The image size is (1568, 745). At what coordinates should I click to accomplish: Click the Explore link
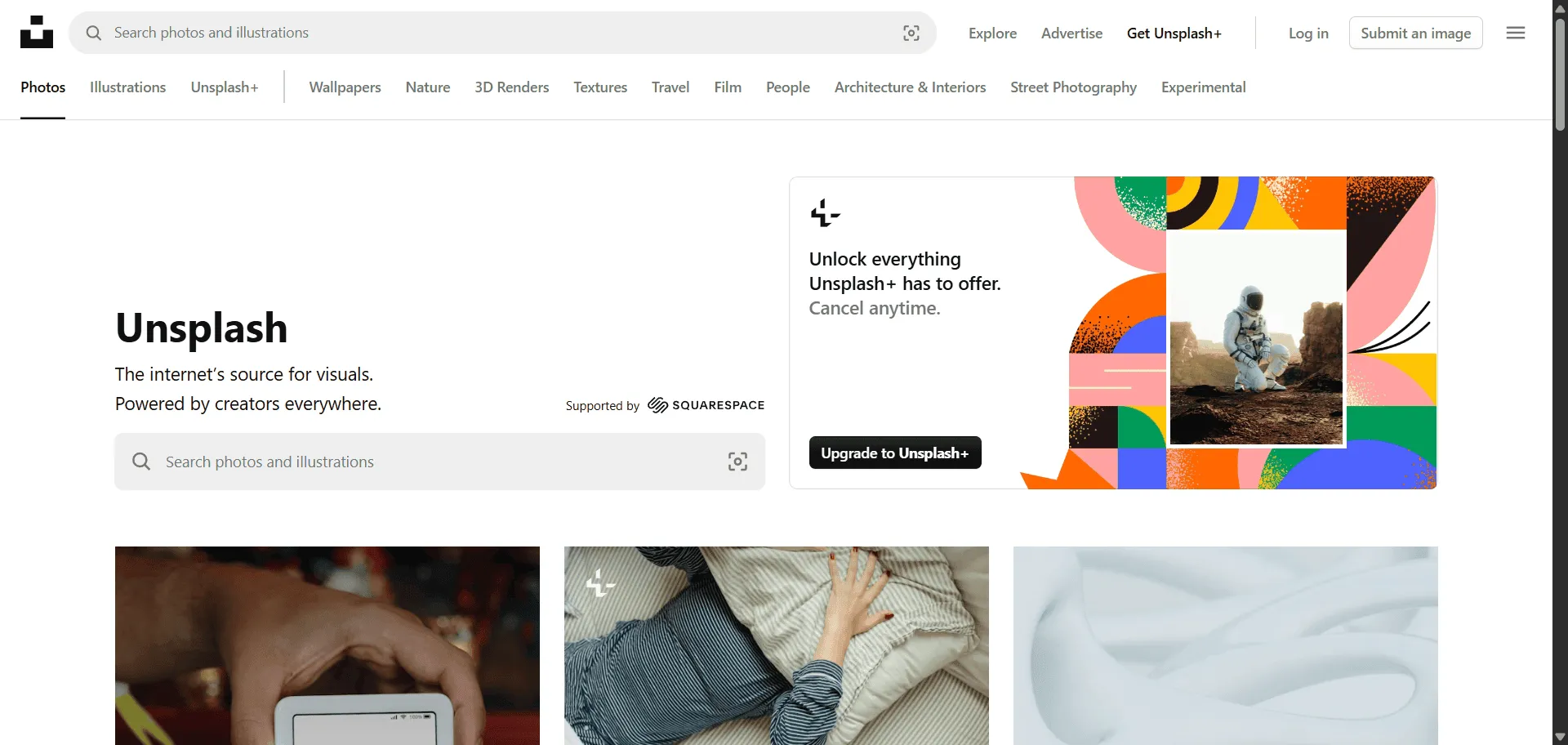coord(992,33)
